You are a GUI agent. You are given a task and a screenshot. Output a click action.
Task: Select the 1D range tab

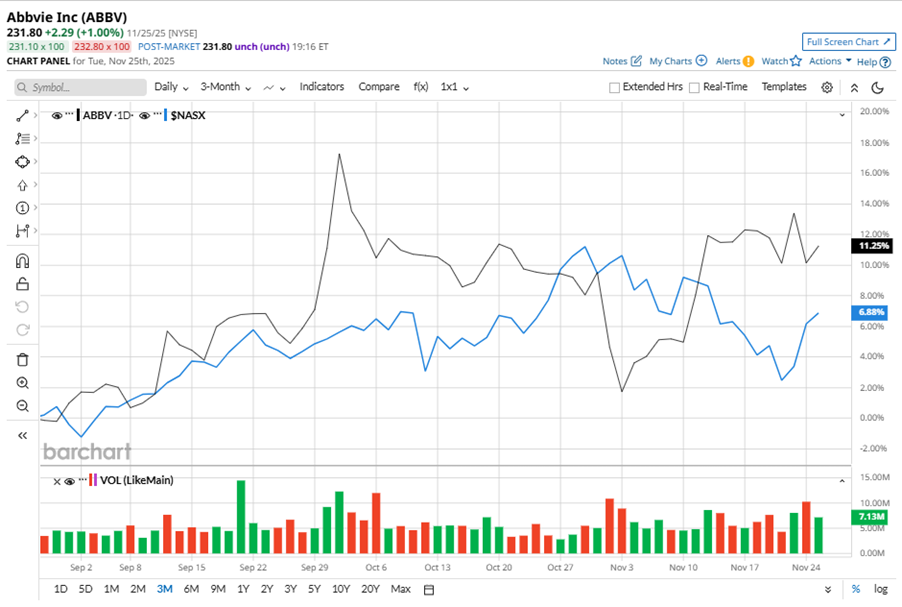tap(60, 589)
